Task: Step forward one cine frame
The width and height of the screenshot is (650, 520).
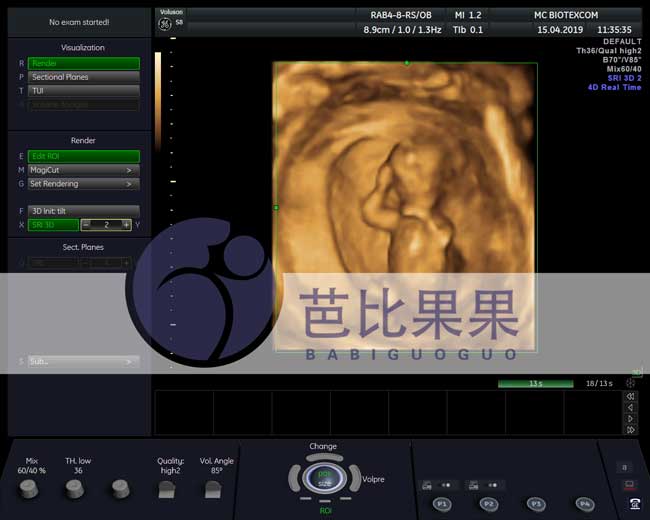Action: point(631,419)
